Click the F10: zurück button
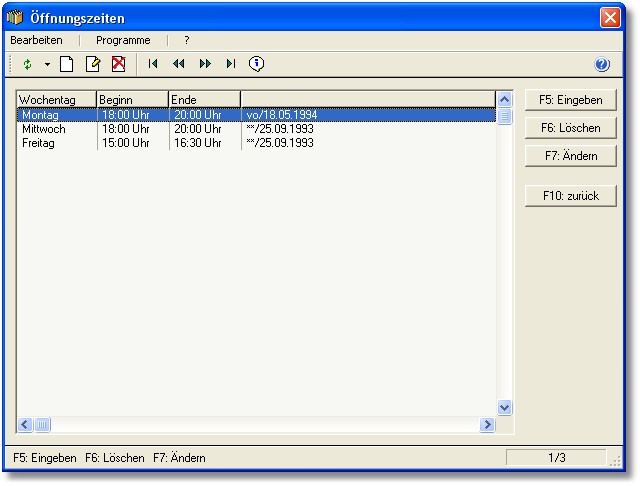 tap(570, 196)
